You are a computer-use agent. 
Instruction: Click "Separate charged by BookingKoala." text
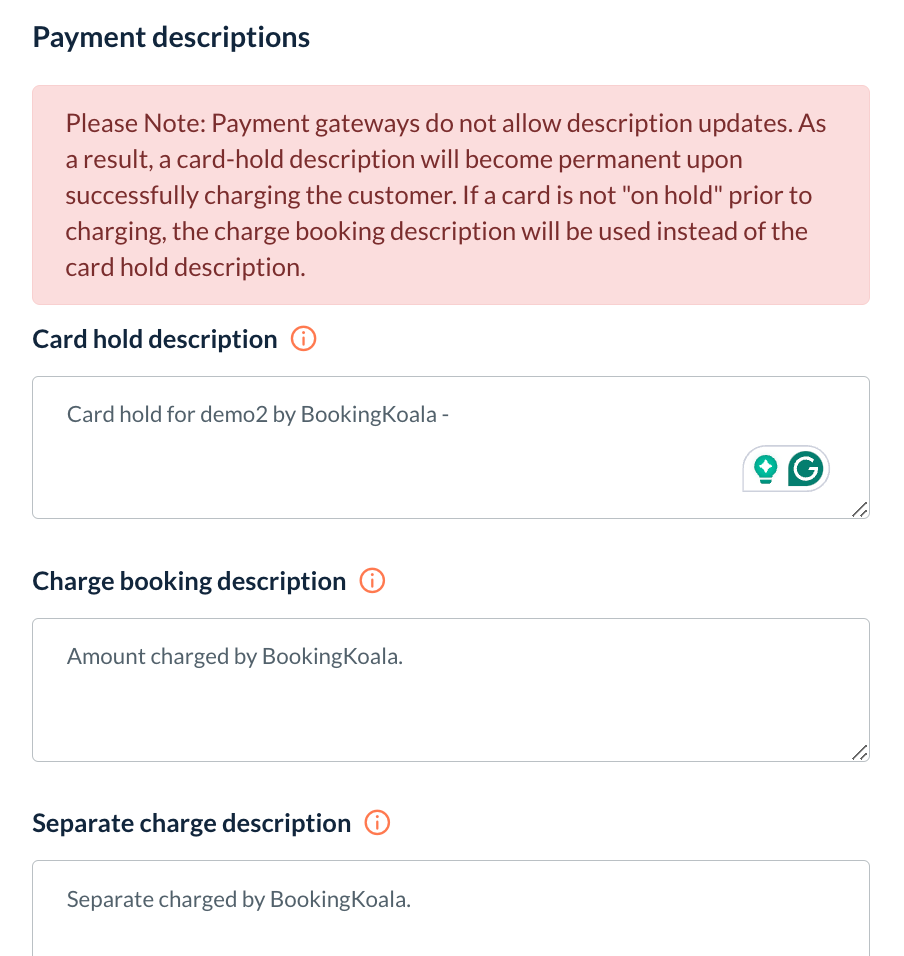coord(239,899)
